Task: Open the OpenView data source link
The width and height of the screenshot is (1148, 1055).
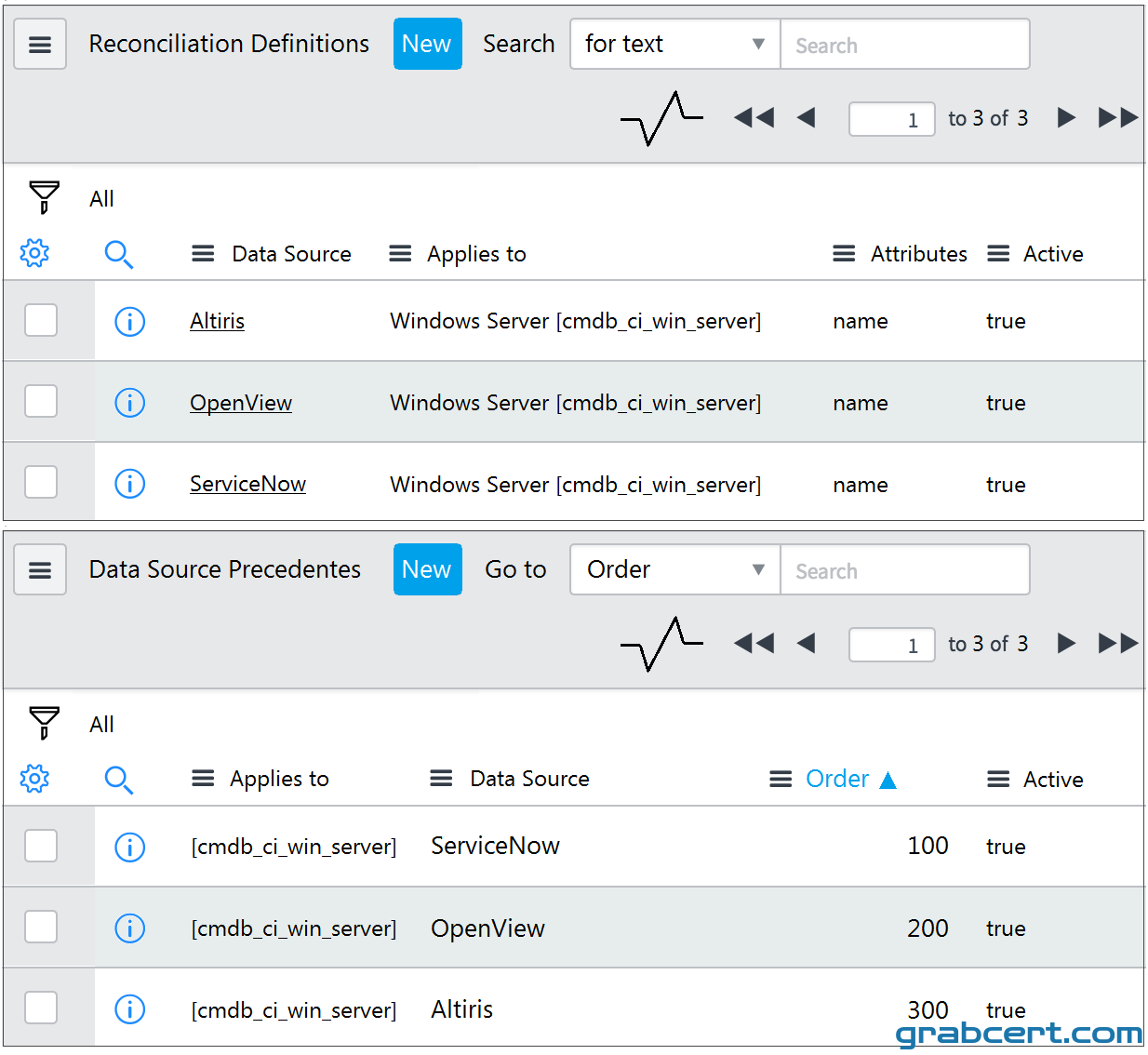Action: click(241, 403)
